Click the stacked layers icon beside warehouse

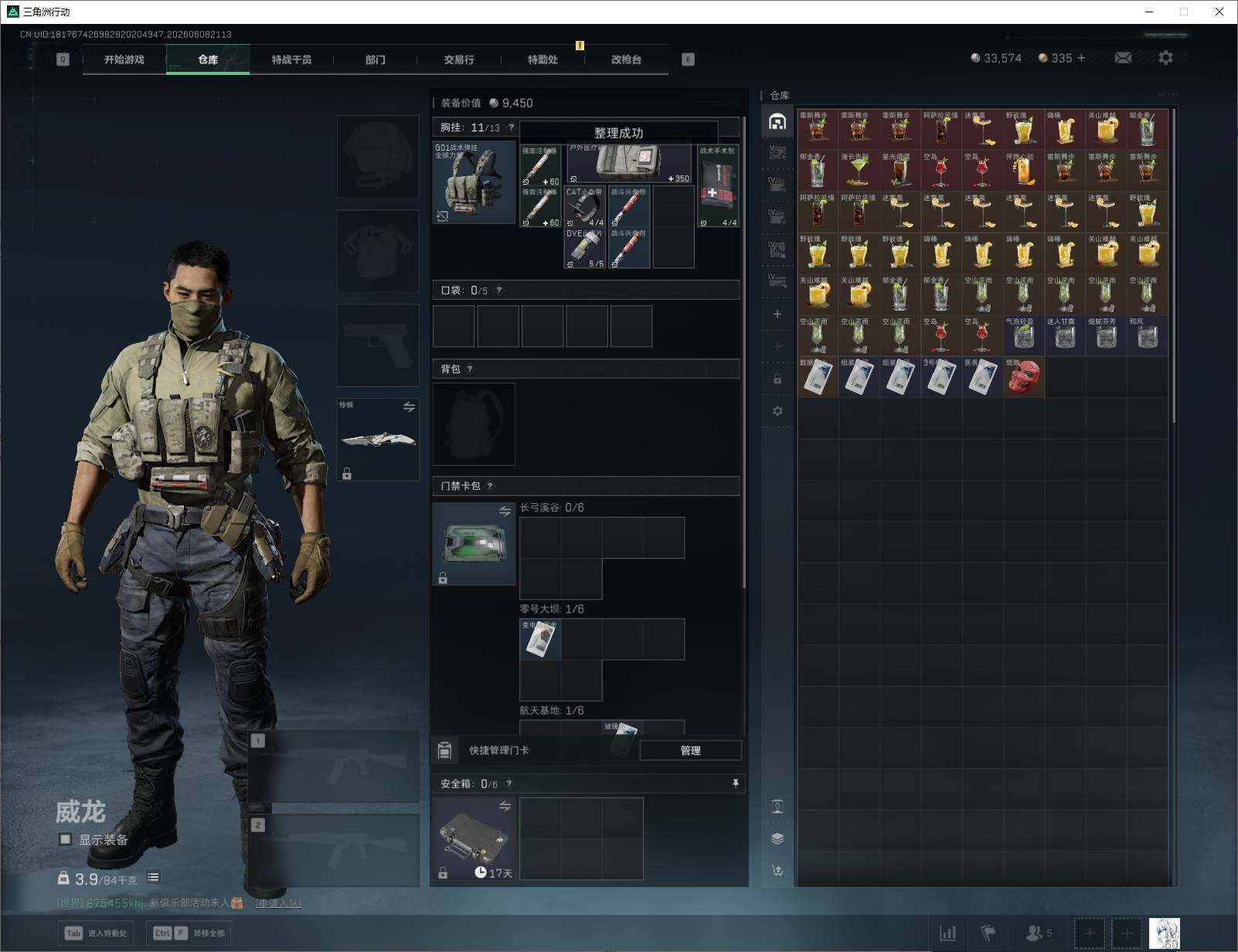pyautogui.click(x=777, y=838)
